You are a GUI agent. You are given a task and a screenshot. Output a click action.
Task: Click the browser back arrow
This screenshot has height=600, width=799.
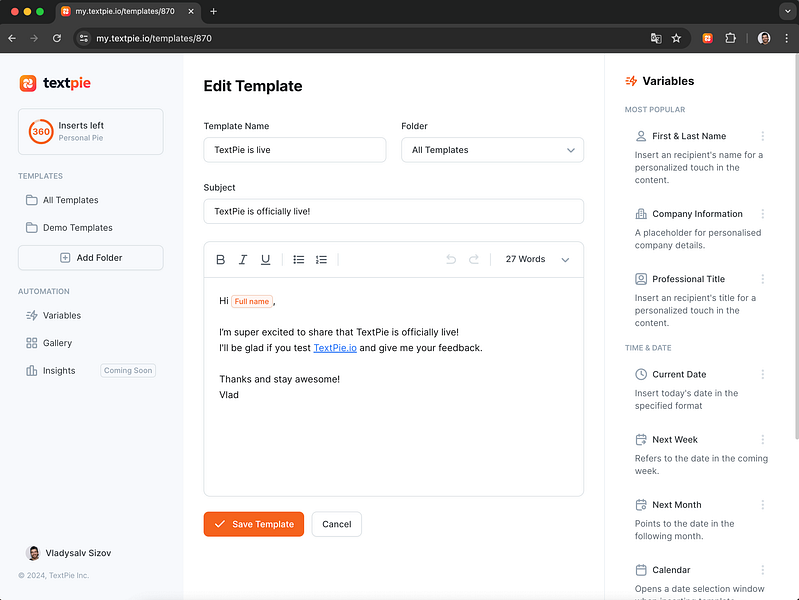coord(12,38)
